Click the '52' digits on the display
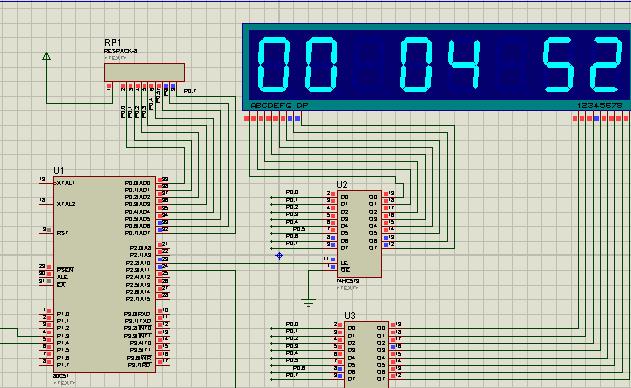The image size is (631, 388). pyautogui.click(x=583, y=64)
